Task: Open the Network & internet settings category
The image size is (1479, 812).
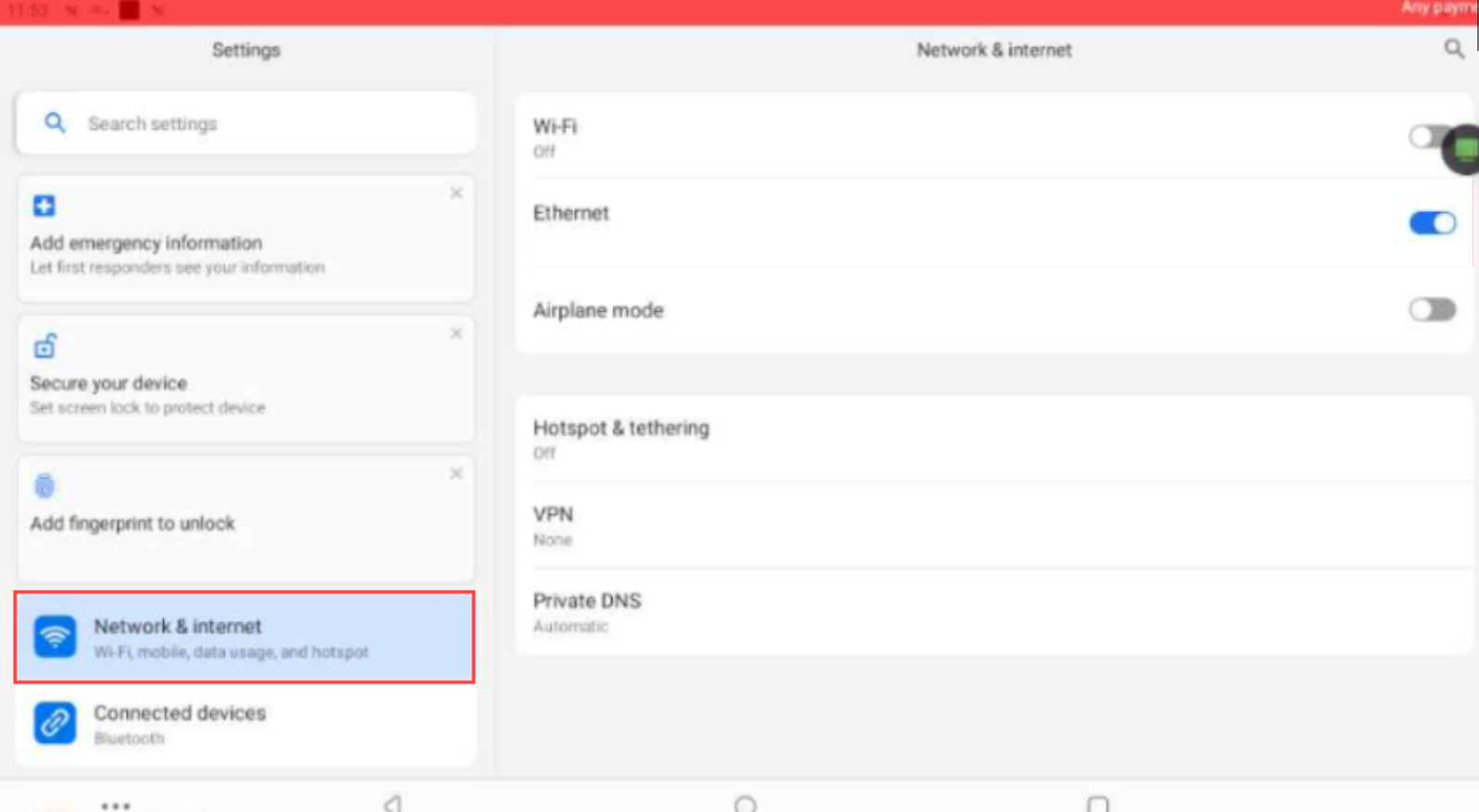Action: click(244, 637)
